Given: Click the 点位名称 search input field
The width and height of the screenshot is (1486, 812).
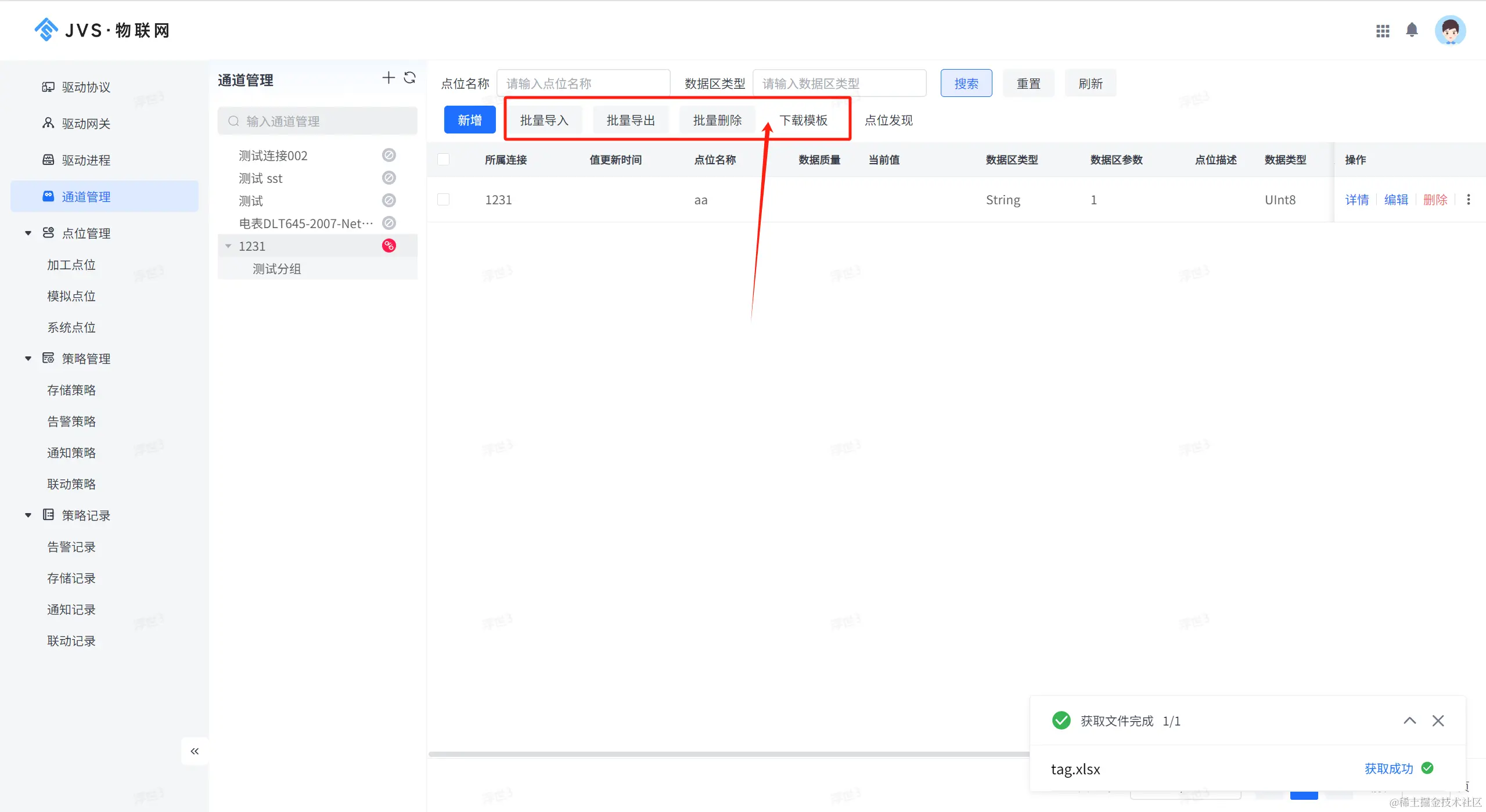Looking at the screenshot, I should [x=583, y=84].
